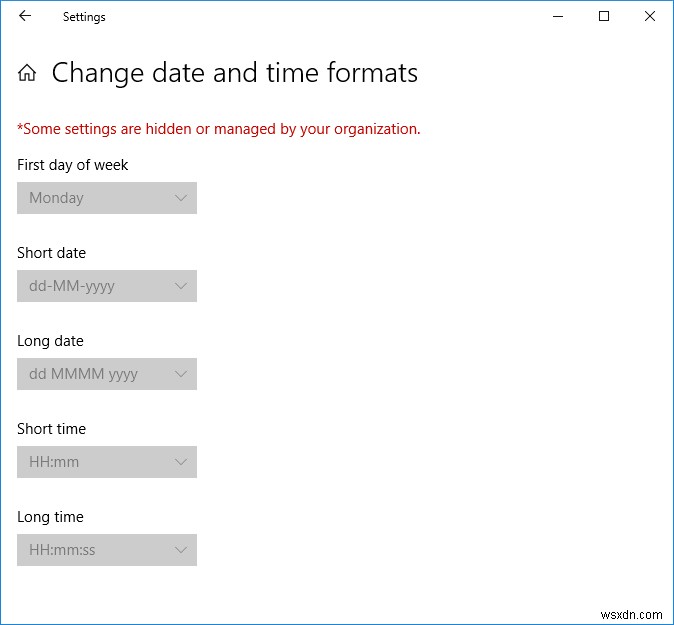Expand the Long date format dropdown

coord(107,374)
